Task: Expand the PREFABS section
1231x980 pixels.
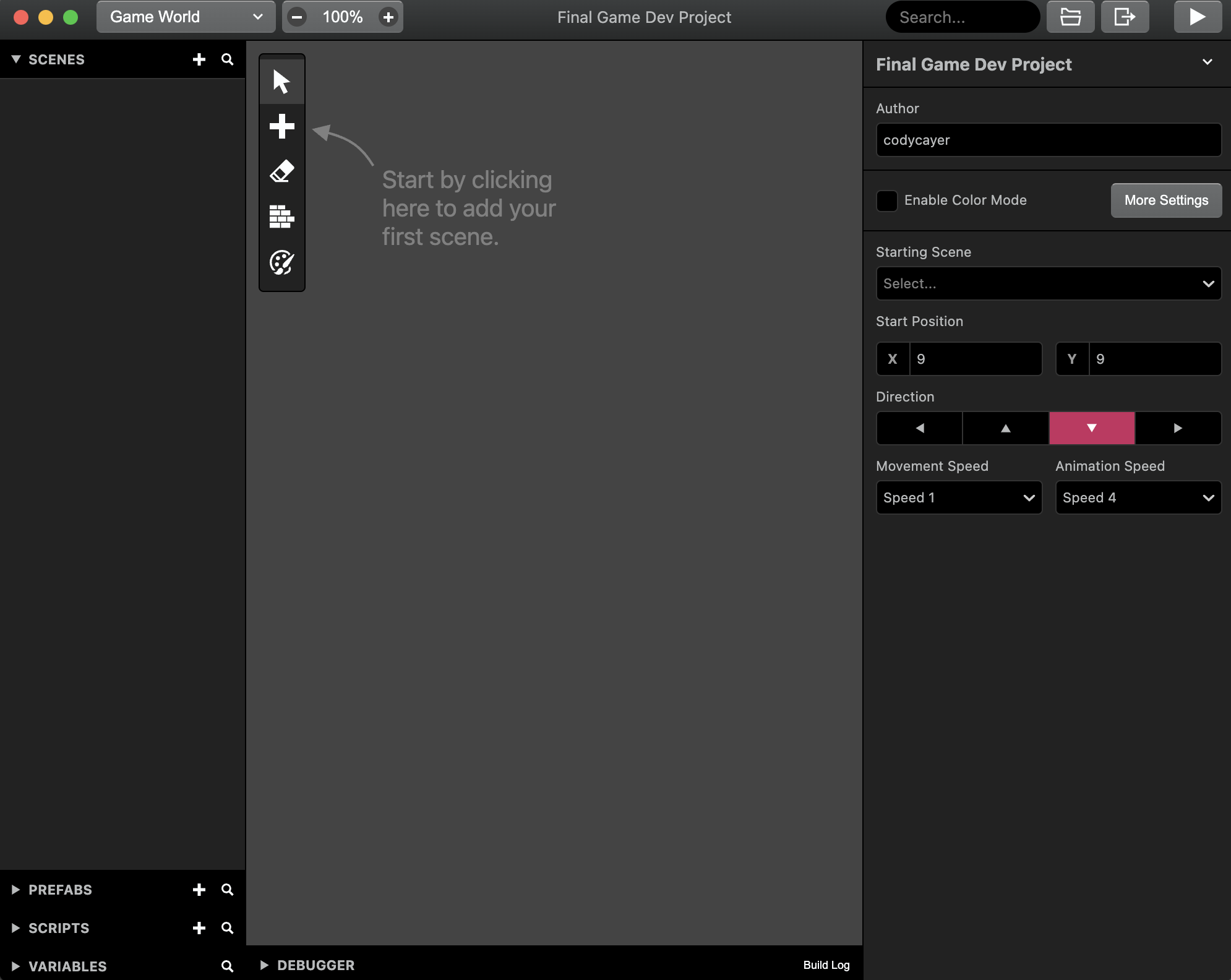Action: [x=16, y=890]
